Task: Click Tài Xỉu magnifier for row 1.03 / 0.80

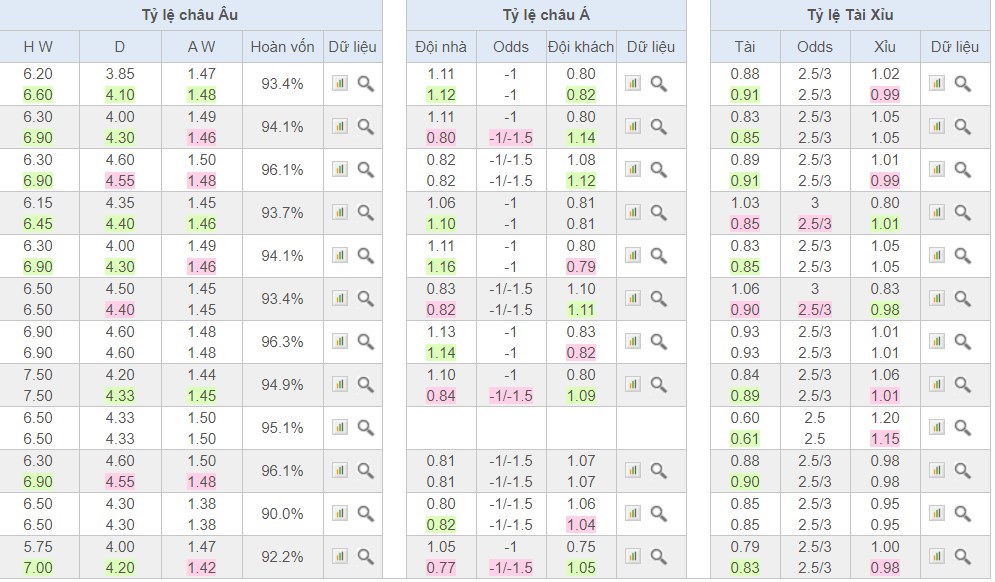Action: tap(963, 213)
